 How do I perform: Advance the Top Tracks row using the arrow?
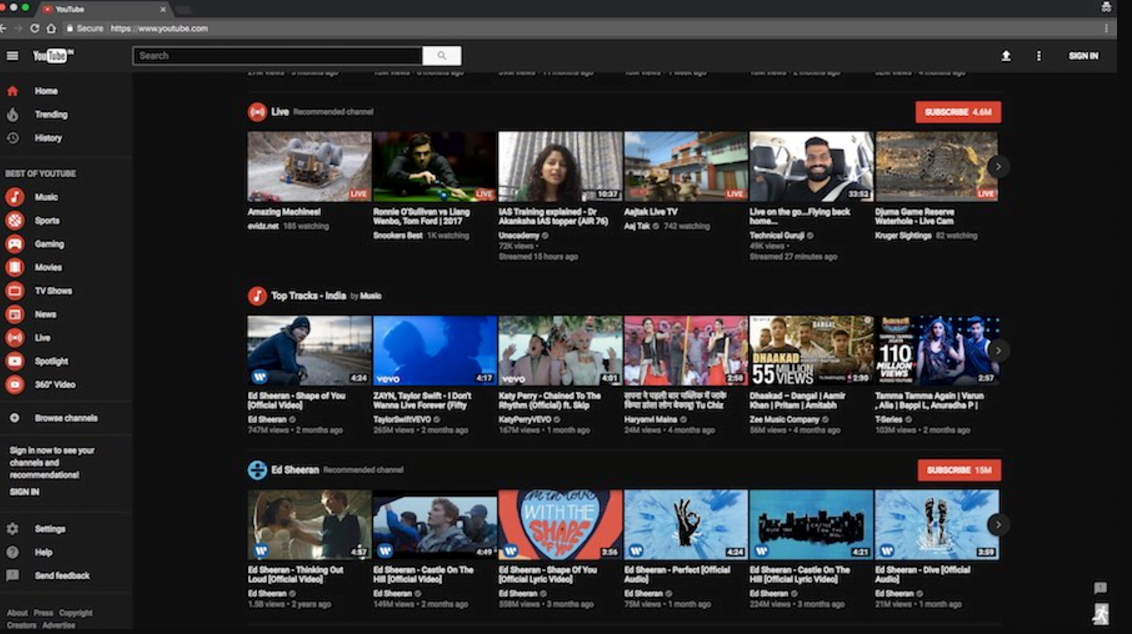tap(997, 349)
